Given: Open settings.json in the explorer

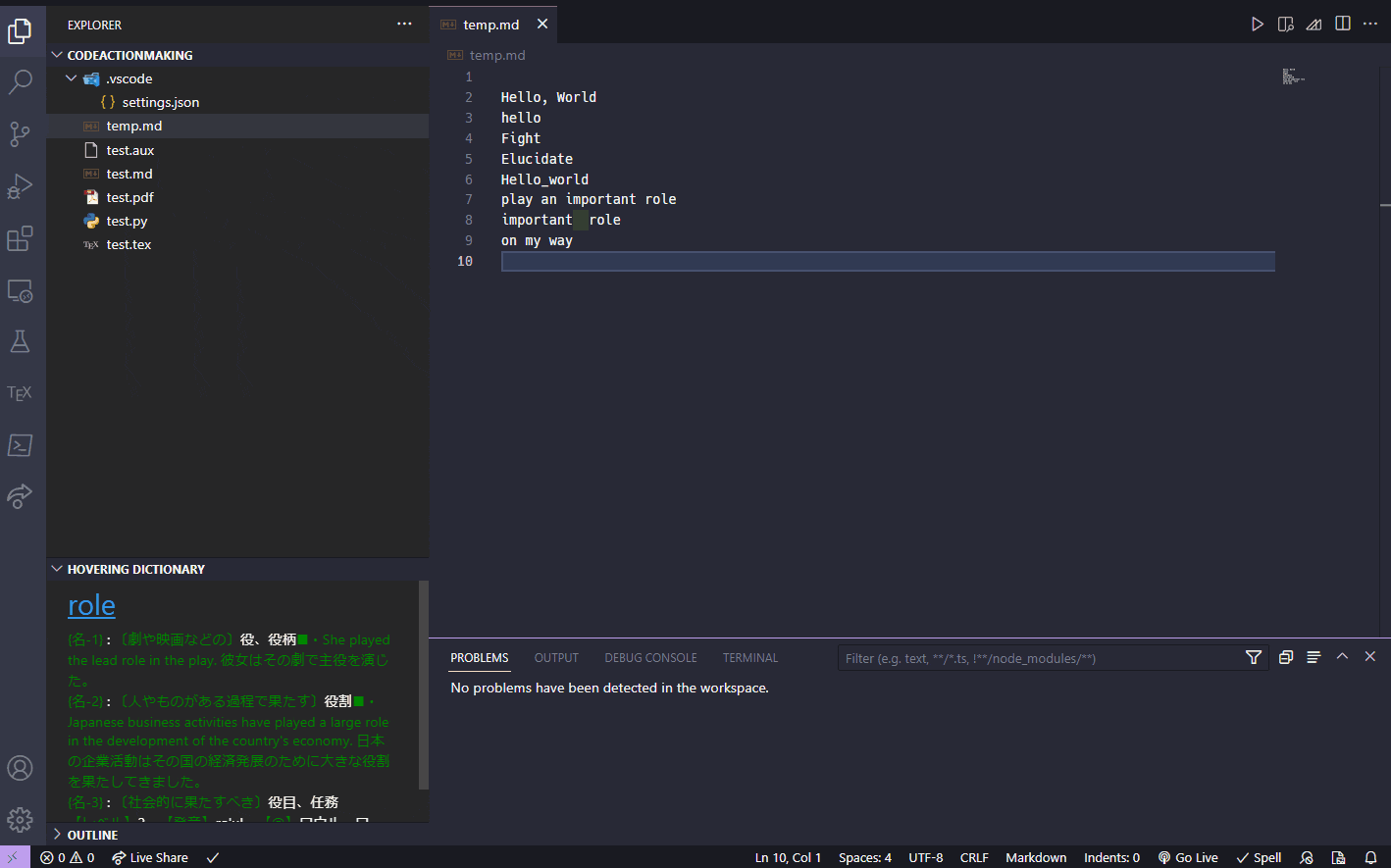Looking at the screenshot, I should click(x=237, y=102).
